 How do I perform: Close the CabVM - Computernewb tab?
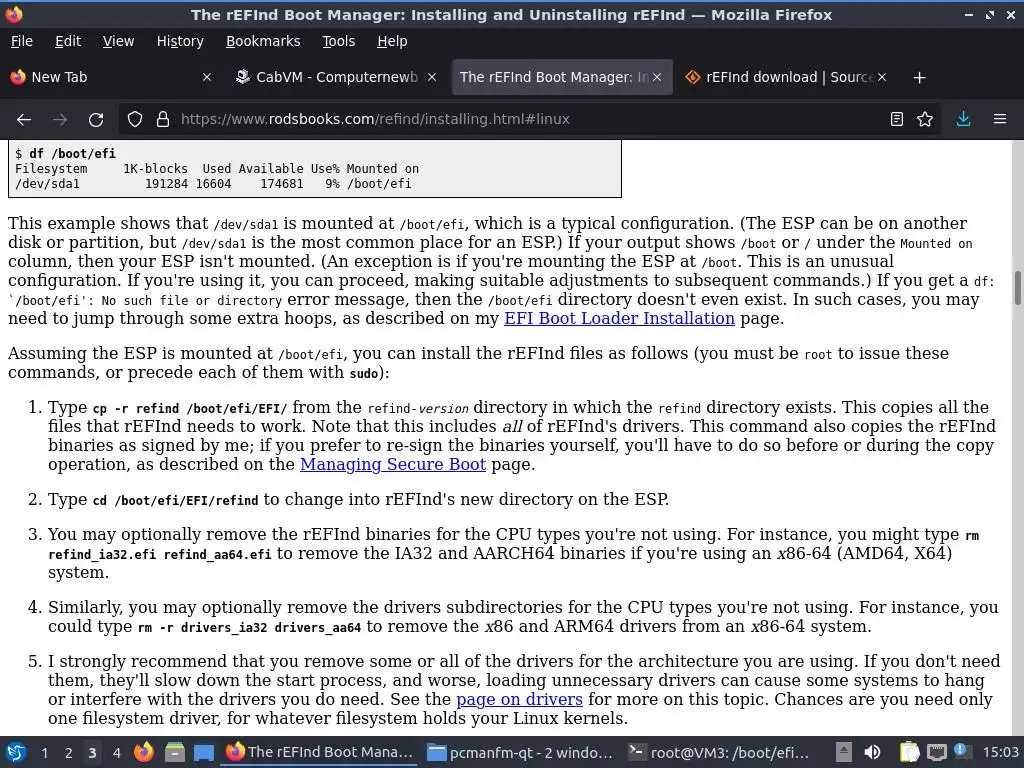pos(432,77)
